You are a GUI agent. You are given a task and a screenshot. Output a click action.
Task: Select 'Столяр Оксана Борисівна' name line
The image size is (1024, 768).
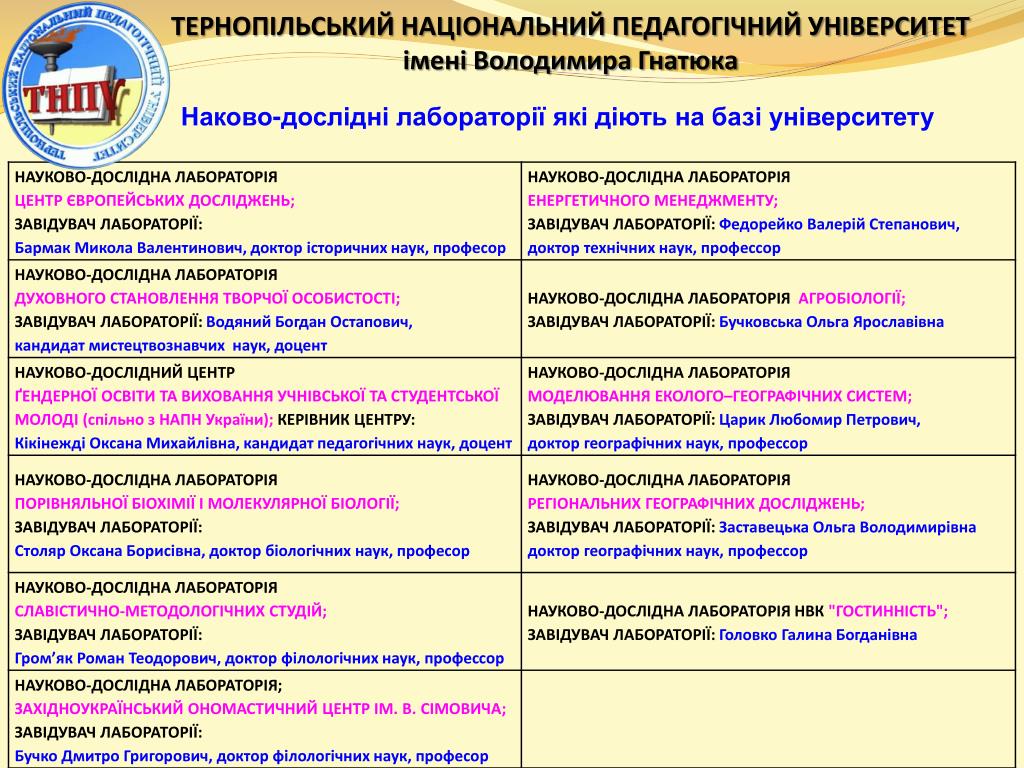pyautogui.click(x=108, y=552)
